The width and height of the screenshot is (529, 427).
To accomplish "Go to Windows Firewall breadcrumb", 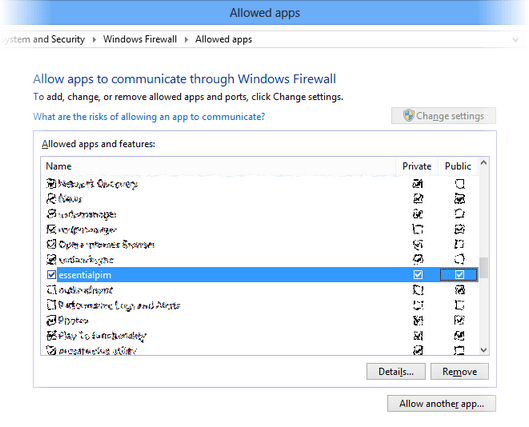I will pos(140,39).
